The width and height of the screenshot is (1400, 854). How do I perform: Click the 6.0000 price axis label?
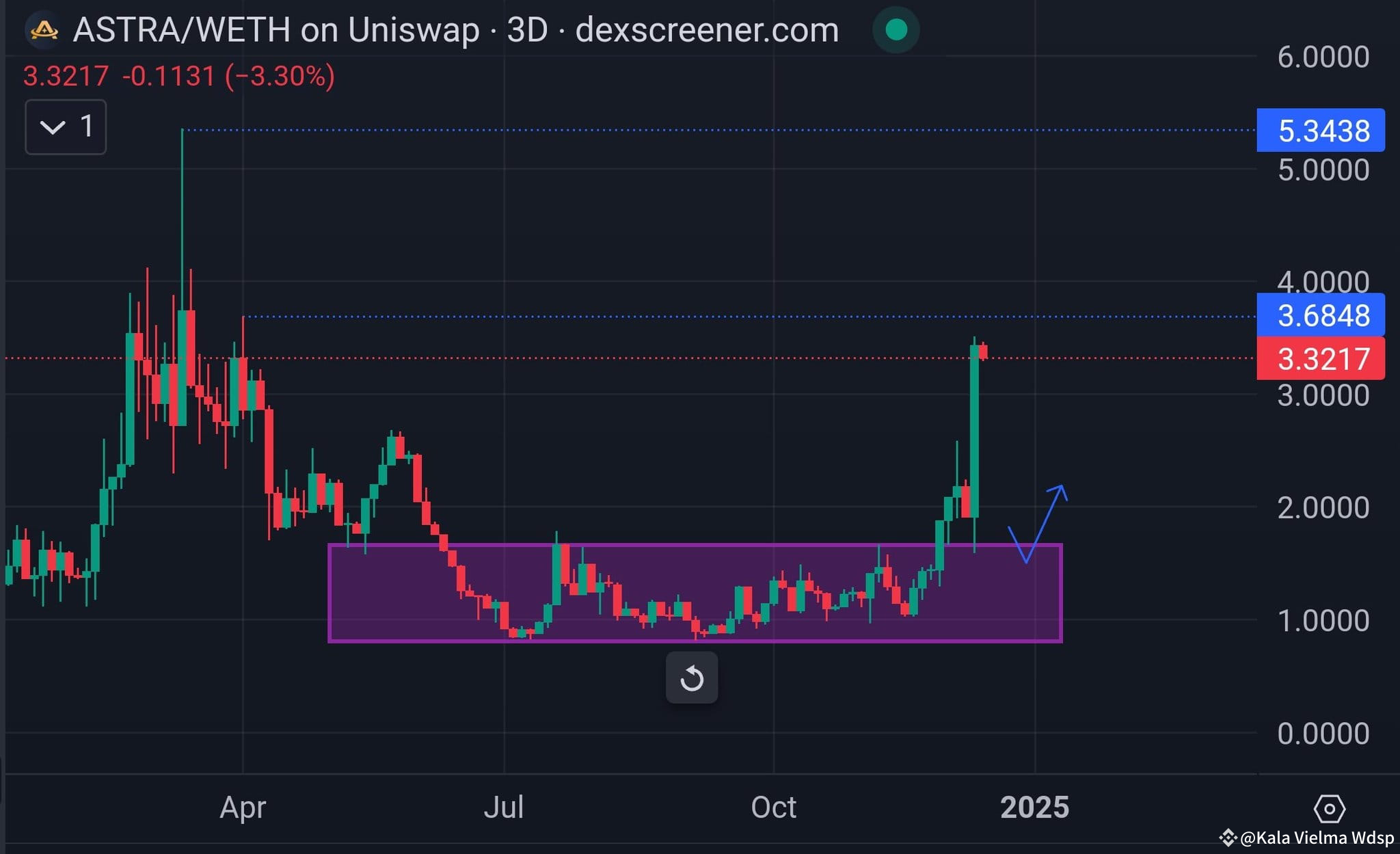[x=1323, y=57]
